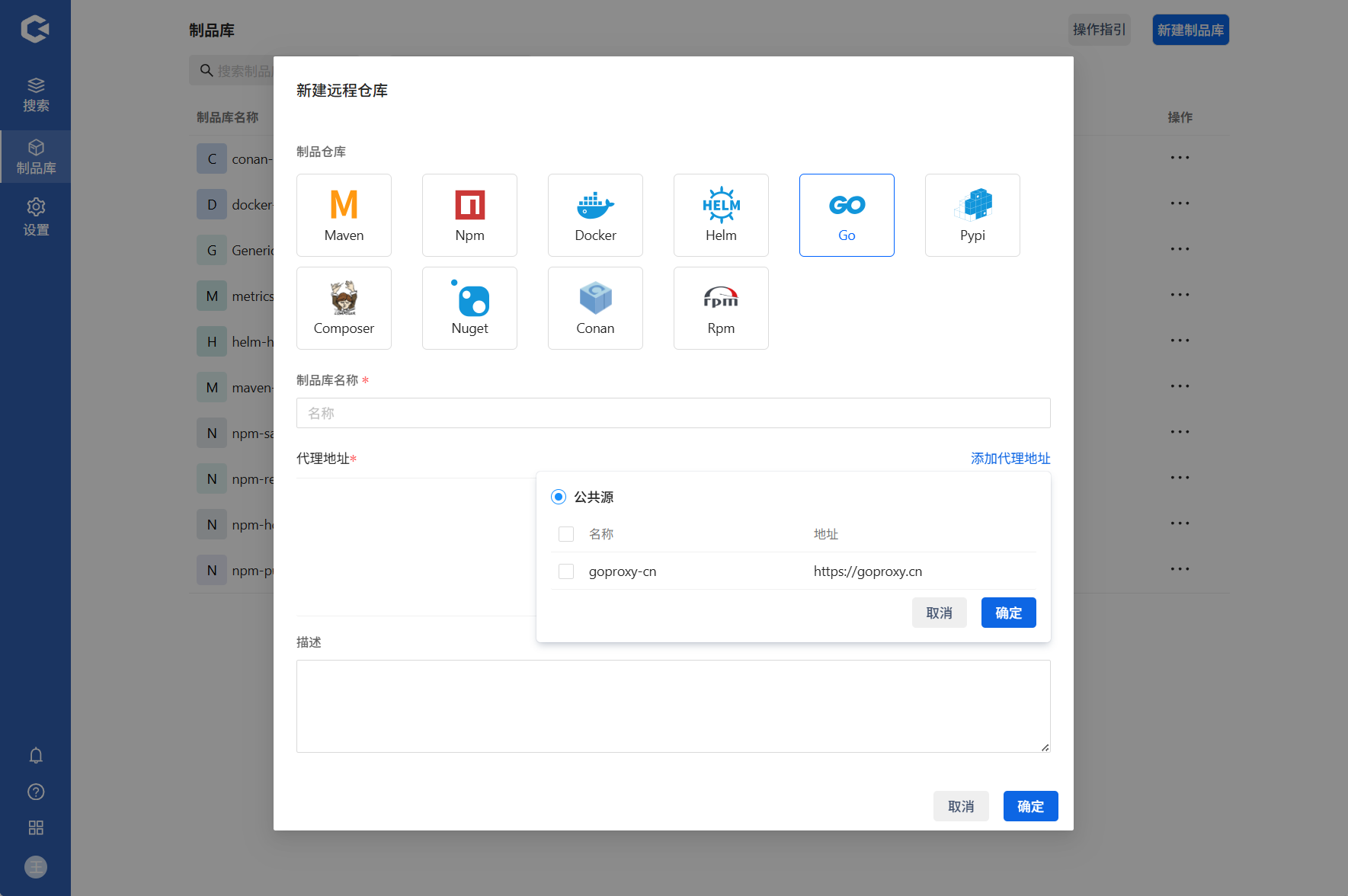The width and height of the screenshot is (1348, 896).
Task: Click into the 描述 text area
Action: (673, 706)
